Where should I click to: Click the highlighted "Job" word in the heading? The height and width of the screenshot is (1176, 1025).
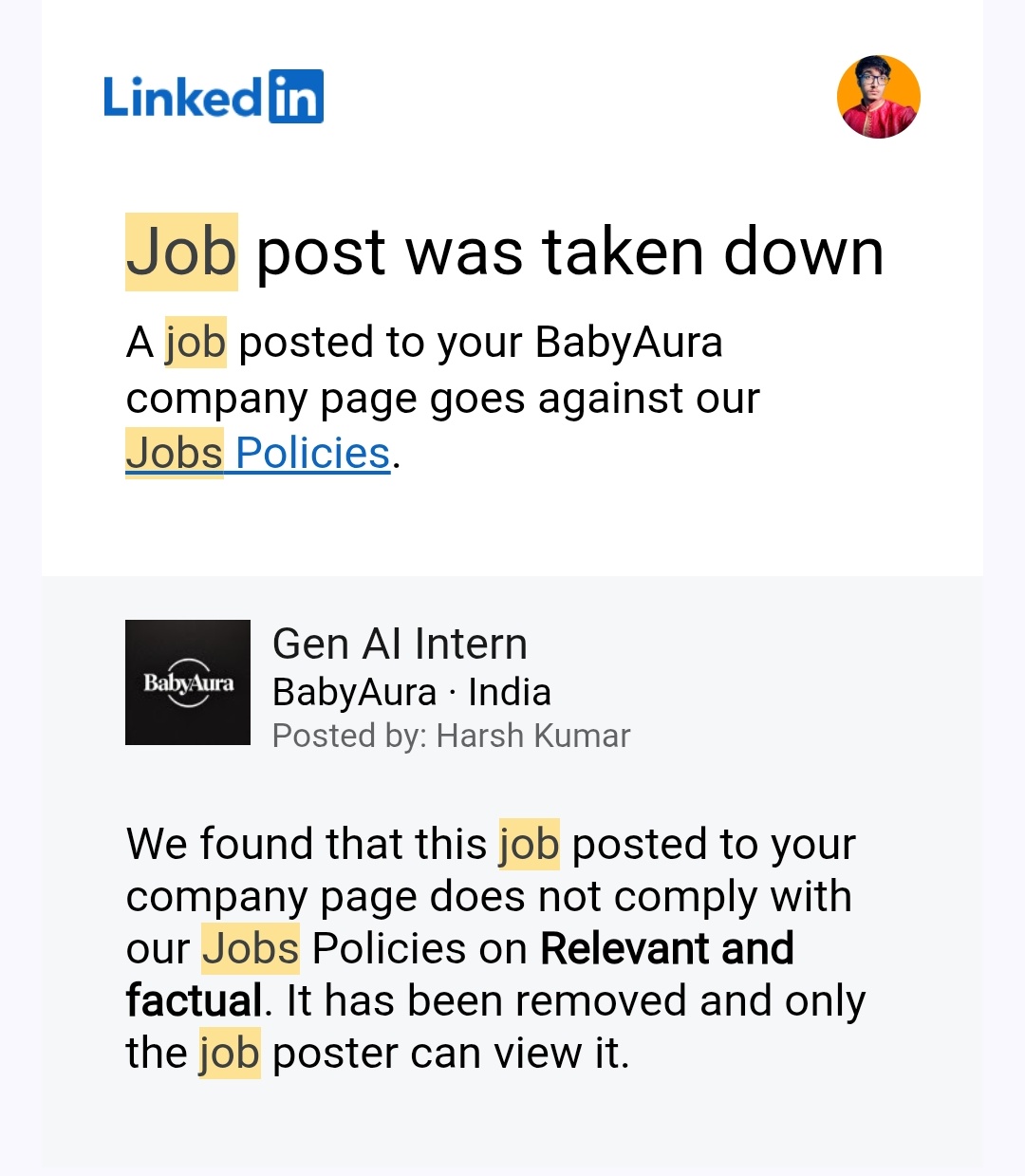pos(181,252)
